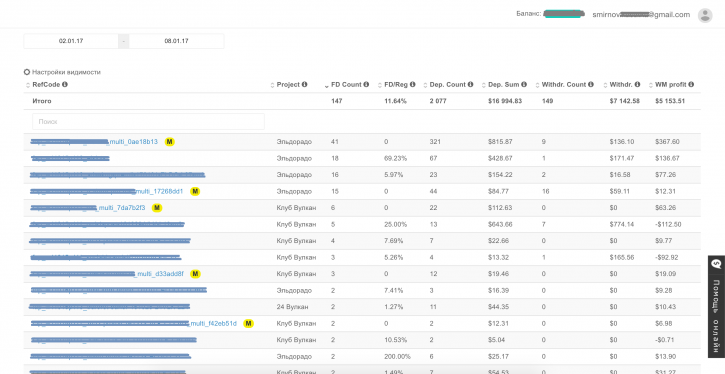
Task: Click the negative profit value -$112.50
Action: (669, 225)
